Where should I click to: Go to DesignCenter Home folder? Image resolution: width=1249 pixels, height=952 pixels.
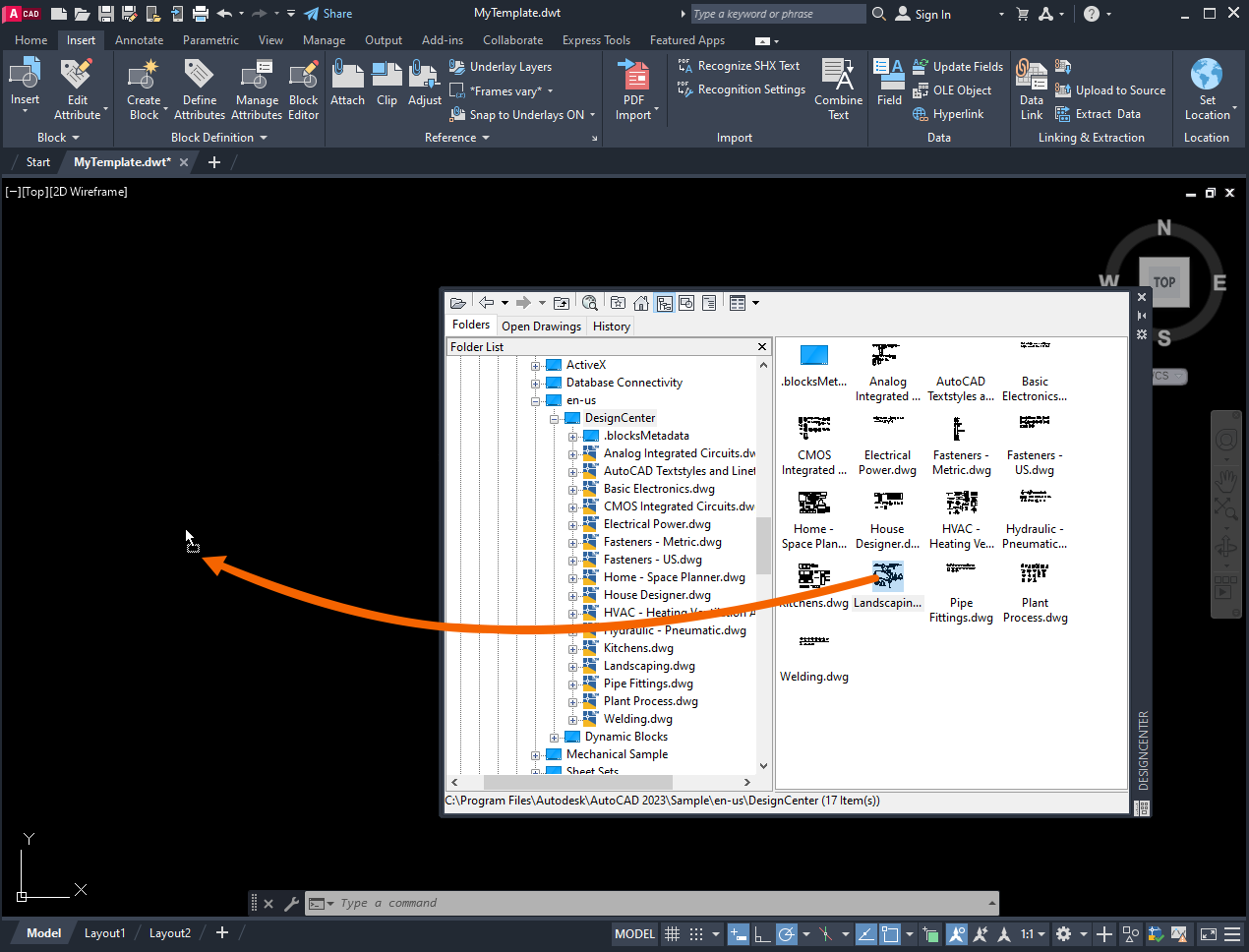(641, 303)
